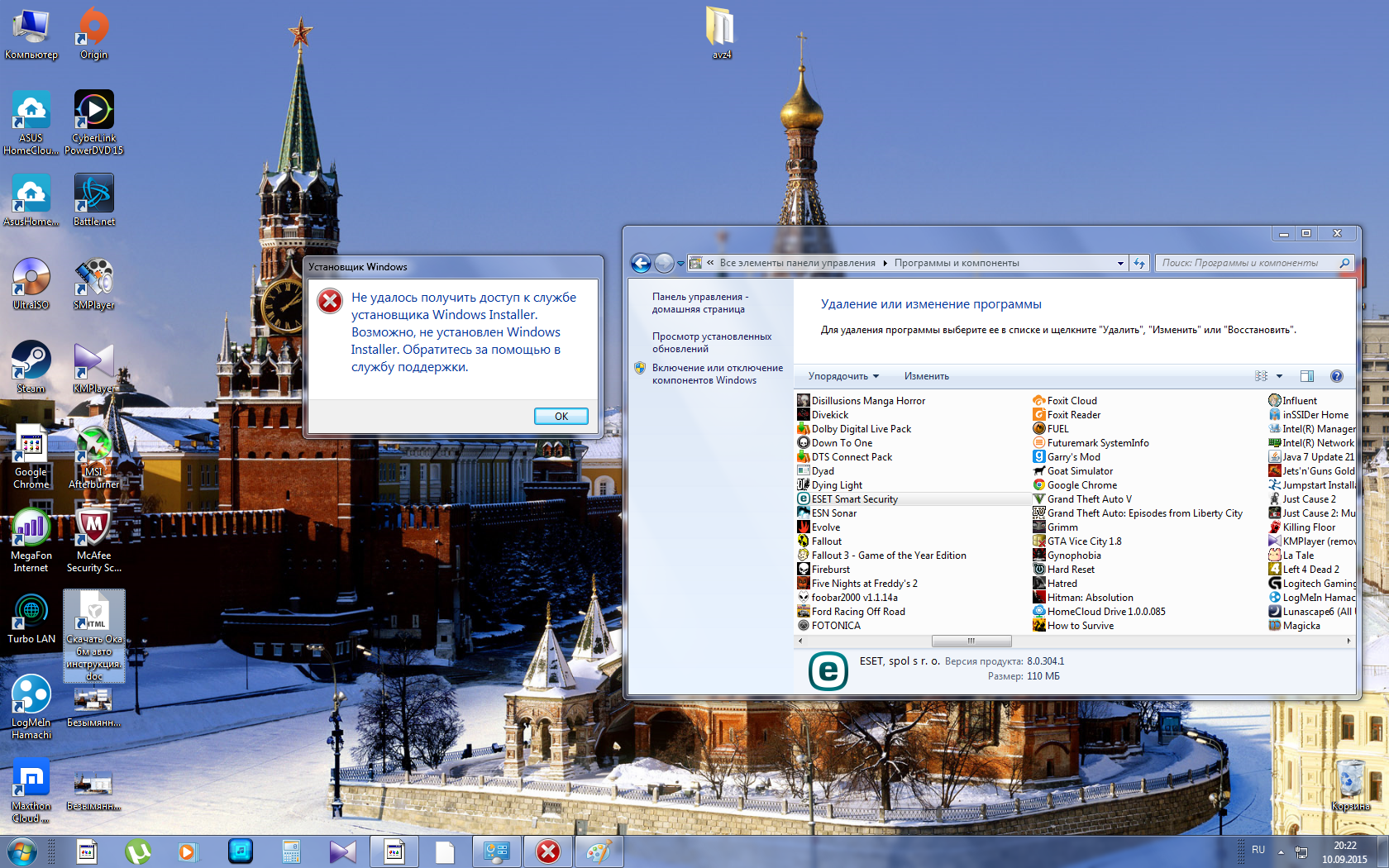This screenshot has width=1389, height=868.
Task: Open recent pages dropdown near navigation arrows
Action: tap(680, 264)
